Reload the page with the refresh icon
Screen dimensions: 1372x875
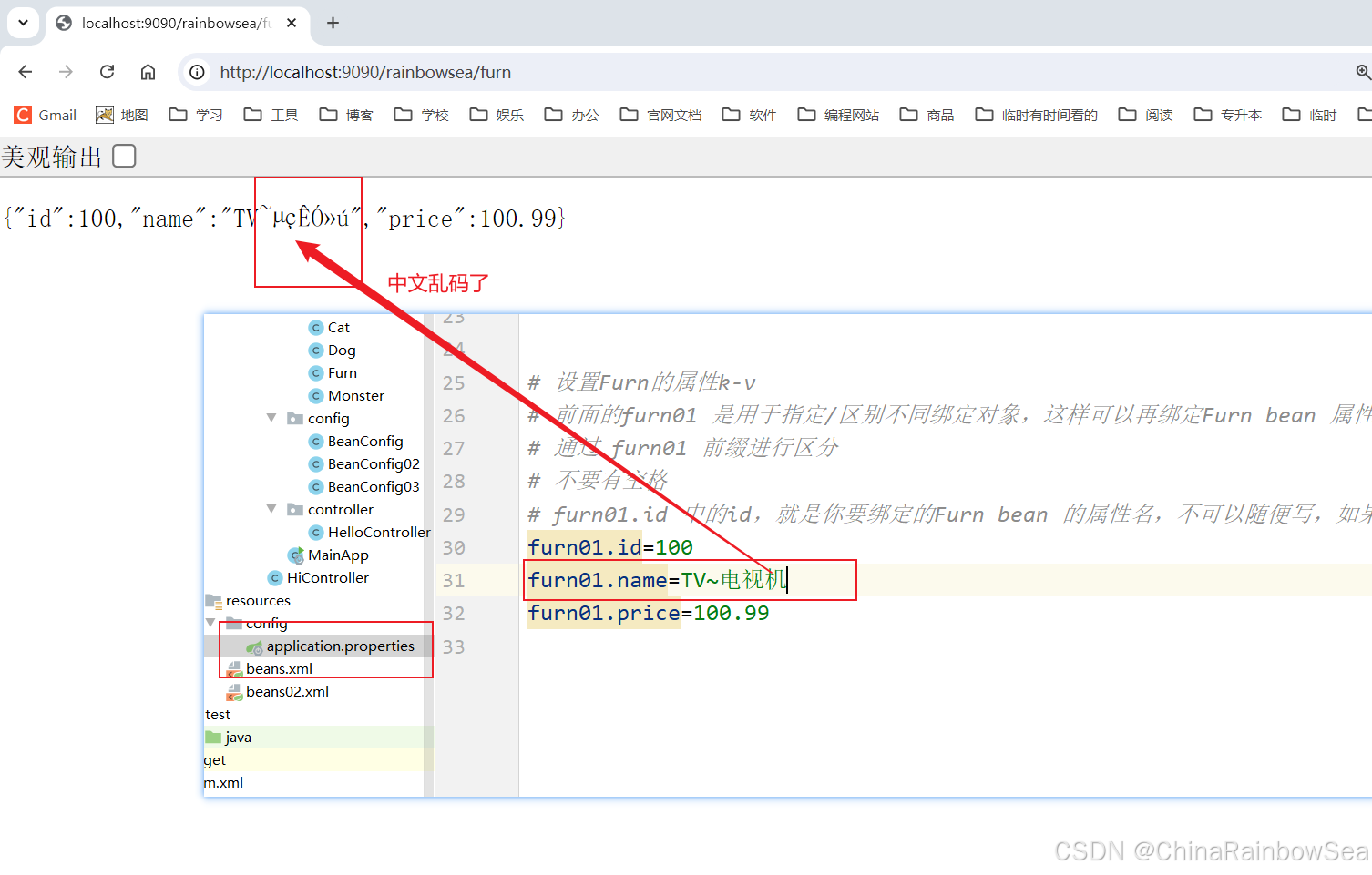coord(107,72)
